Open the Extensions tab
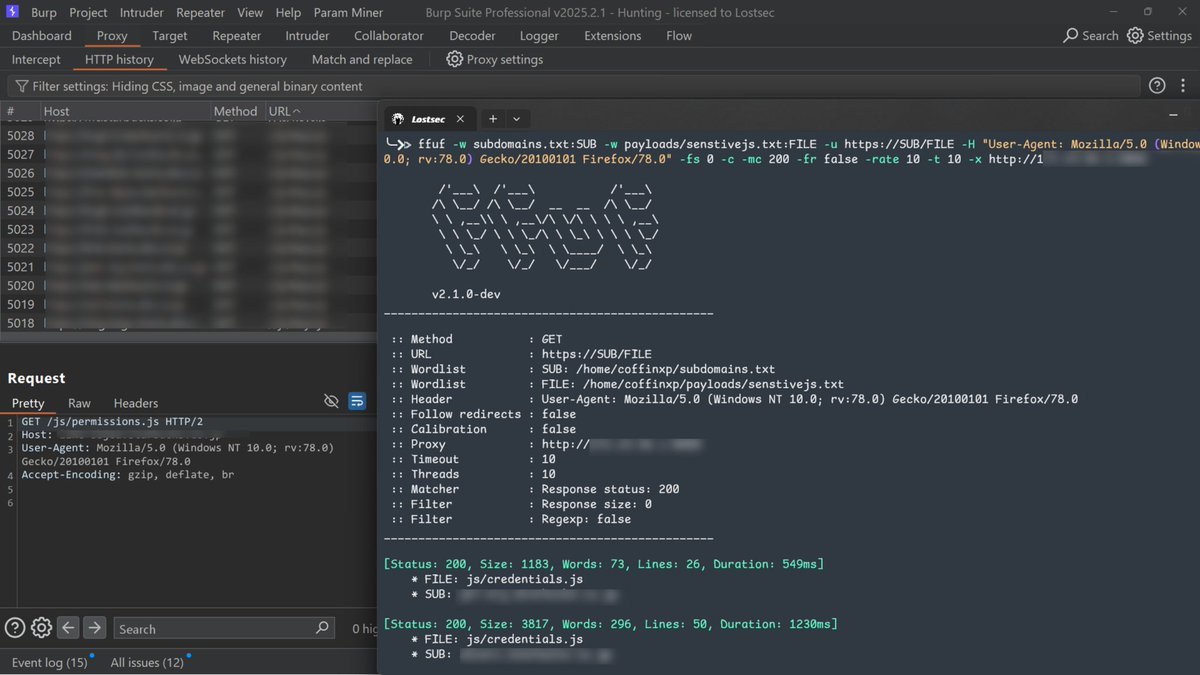The width and height of the screenshot is (1200, 675). (x=613, y=35)
